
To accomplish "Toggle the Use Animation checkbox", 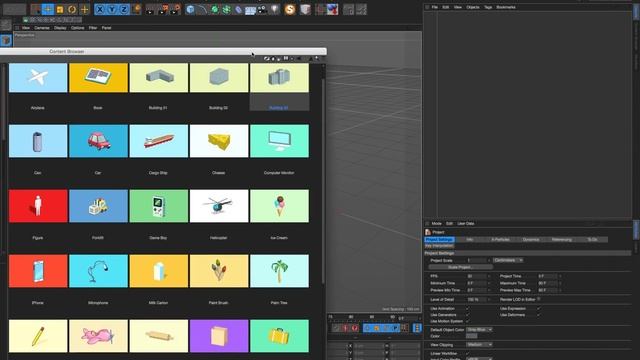I will point(468,309).
